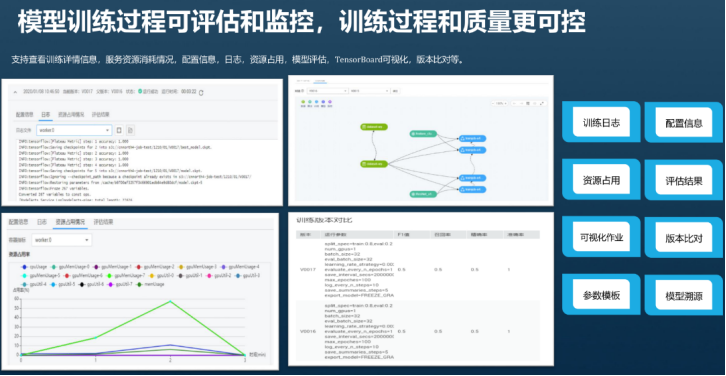Screen dimensions: 726x376
Task: Click the 评估结果 feature card on right
Action: (x=684, y=180)
